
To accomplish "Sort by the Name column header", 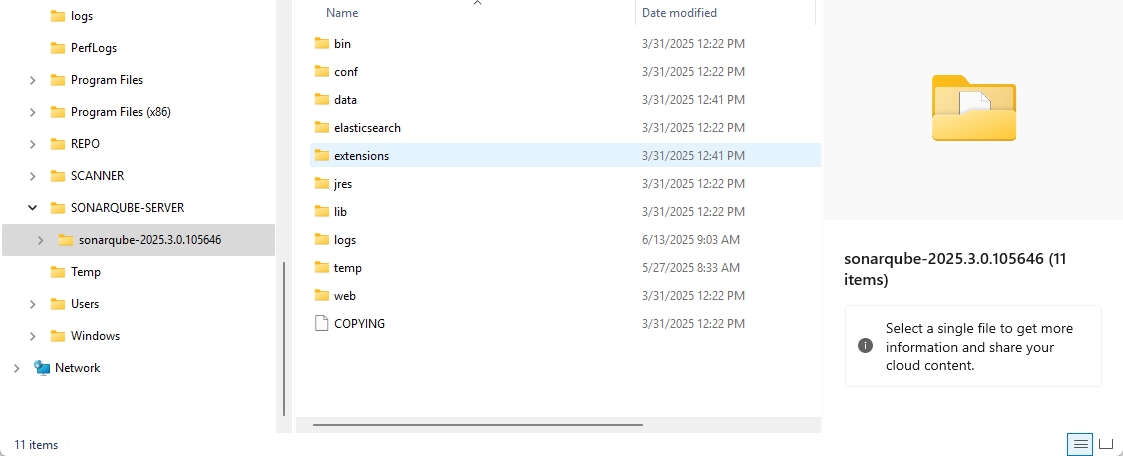I will pyautogui.click(x=342, y=13).
